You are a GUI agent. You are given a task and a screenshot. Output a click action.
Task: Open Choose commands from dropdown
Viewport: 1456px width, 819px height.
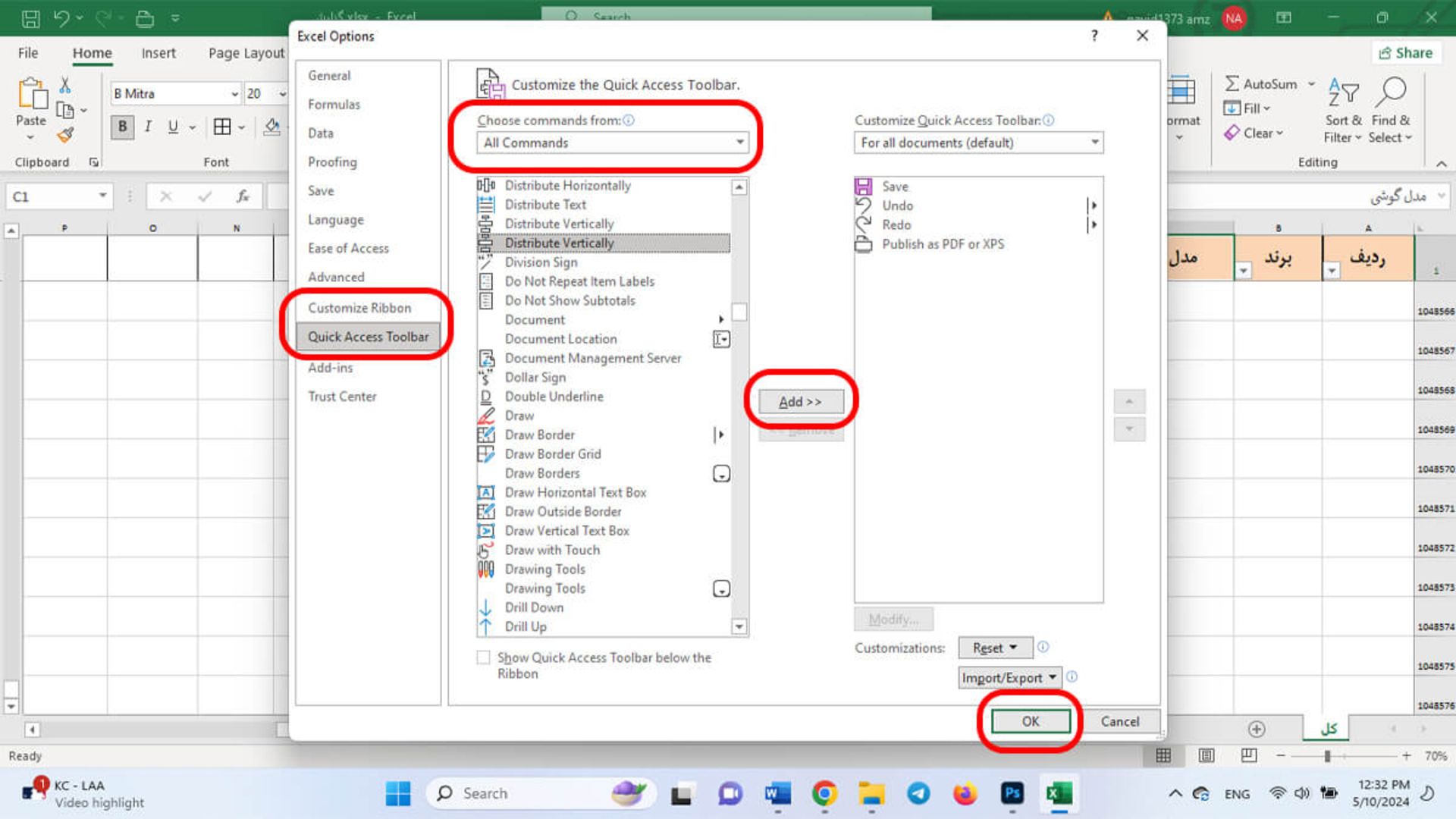[x=612, y=143]
